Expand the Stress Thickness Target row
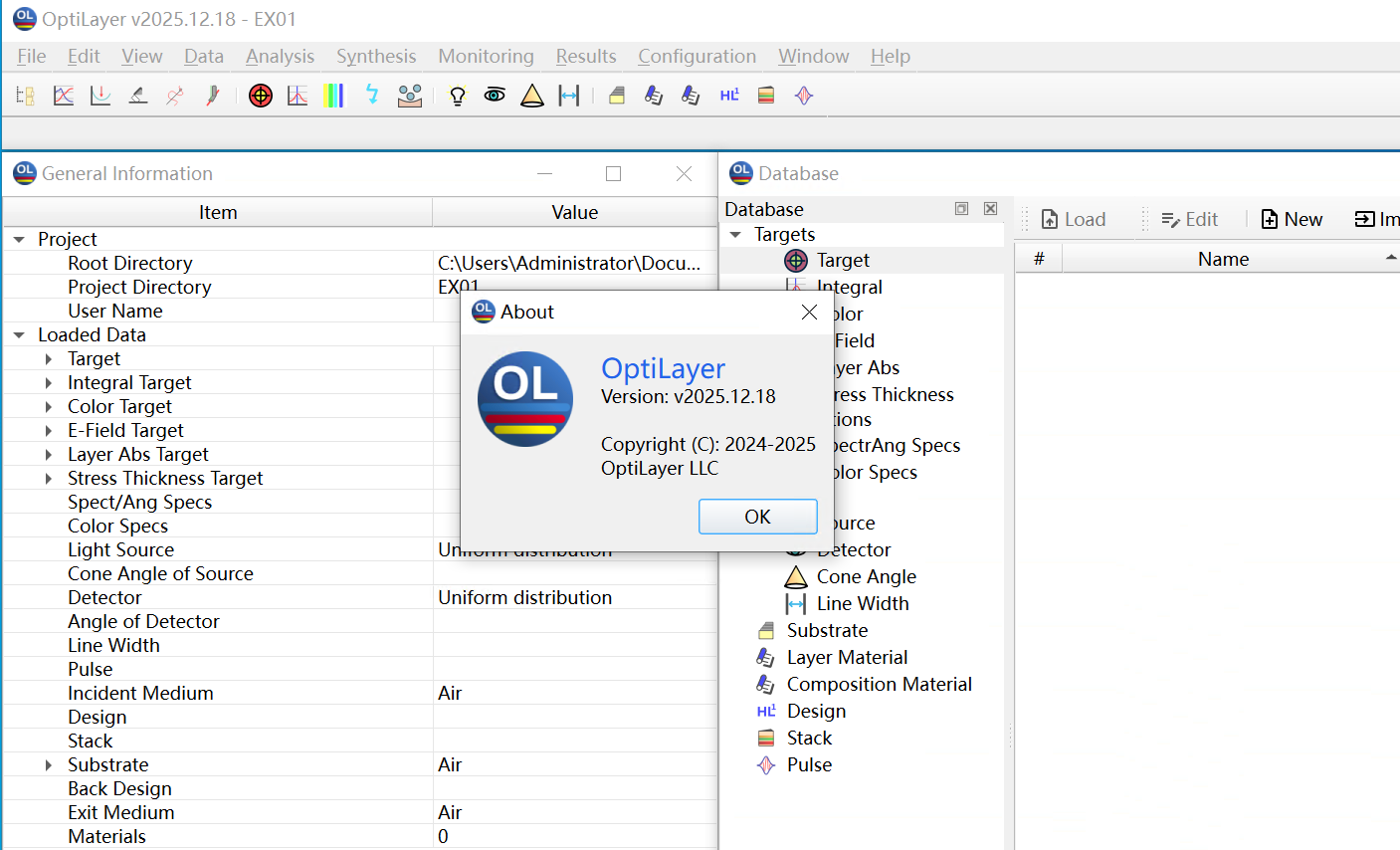This screenshot has height=850, width=1400. [x=49, y=479]
